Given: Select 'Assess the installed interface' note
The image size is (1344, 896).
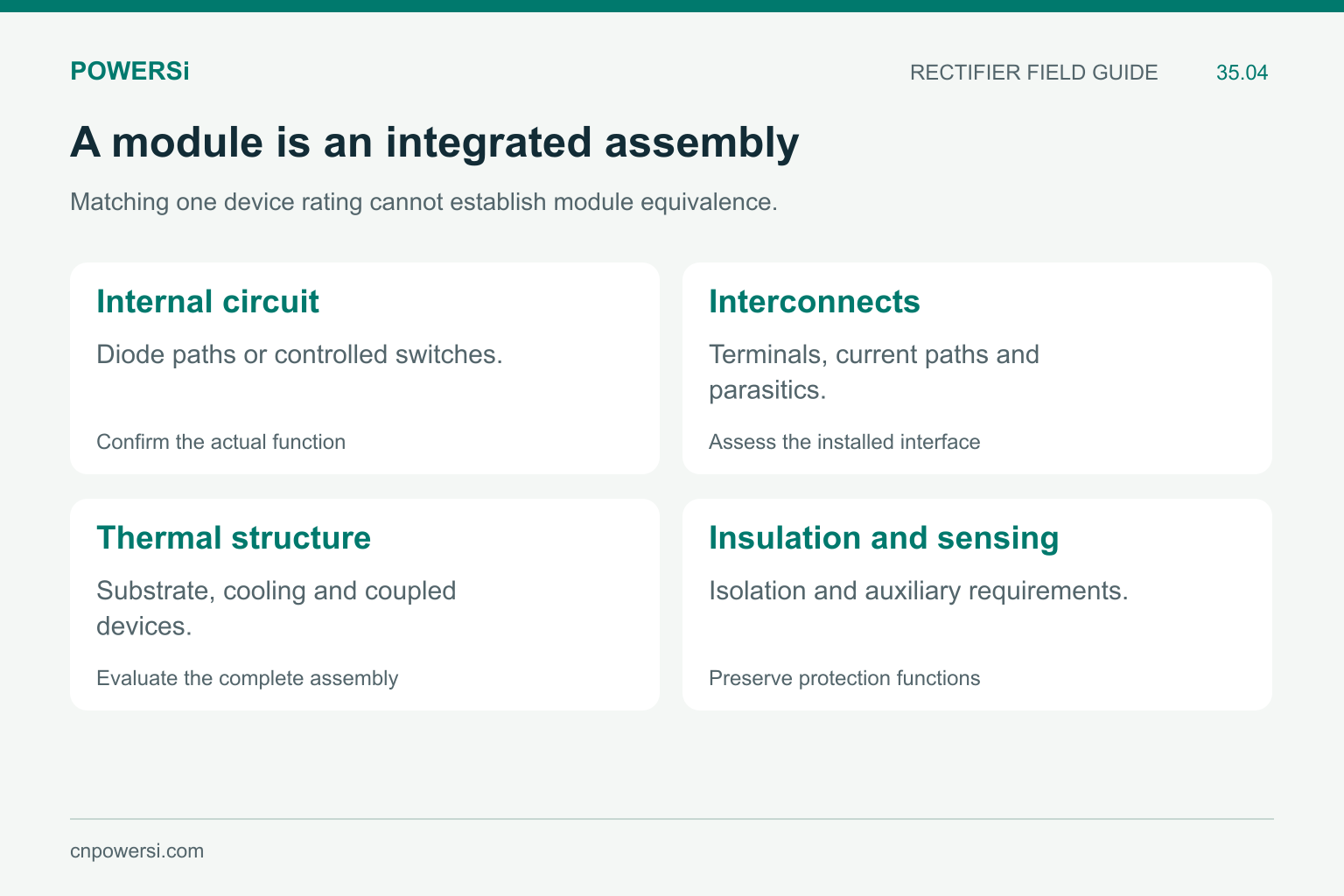Looking at the screenshot, I should pyautogui.click(x=844, y=442).
